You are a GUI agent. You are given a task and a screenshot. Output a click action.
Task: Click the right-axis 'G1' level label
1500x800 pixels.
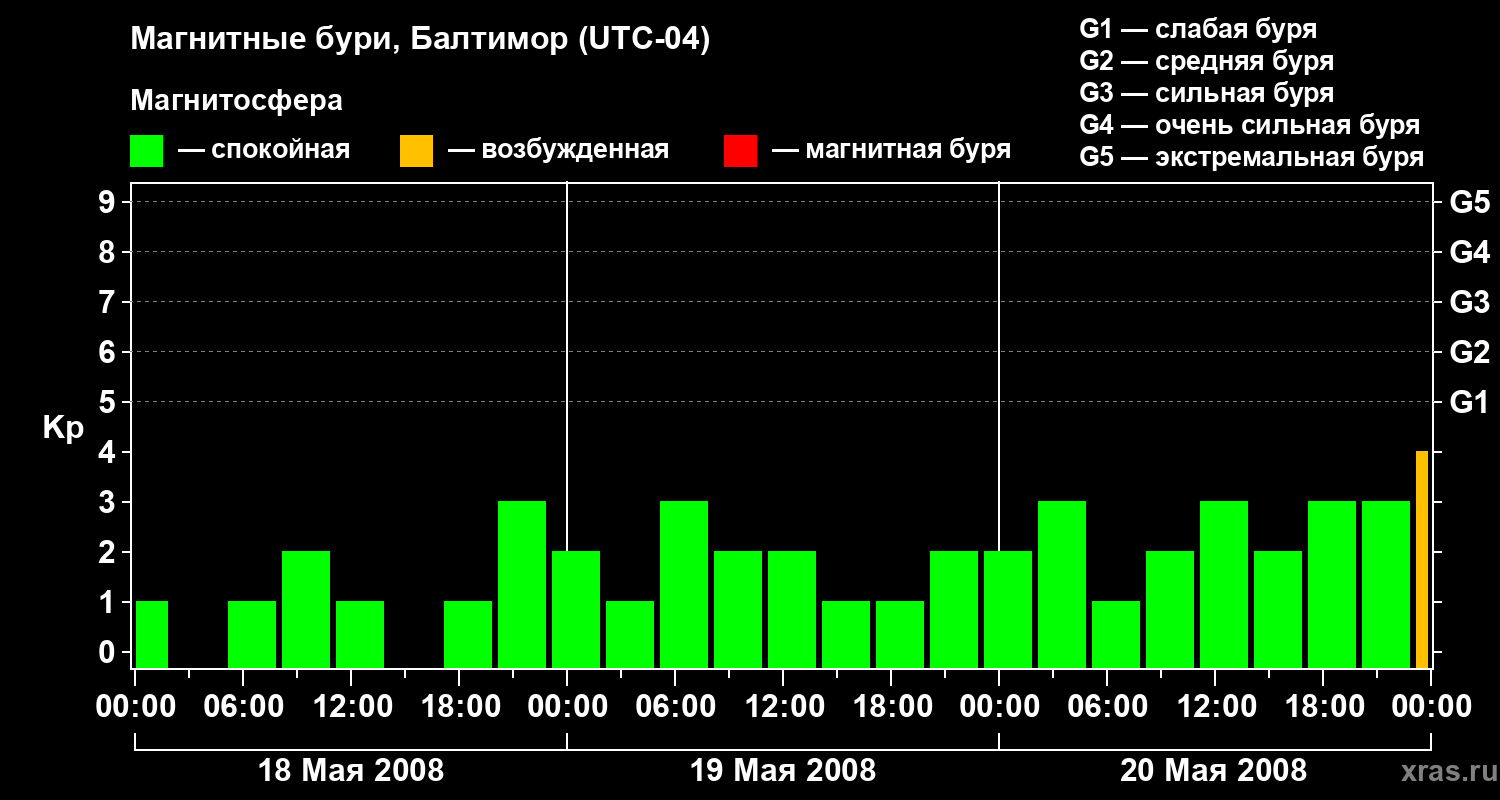1469,402
